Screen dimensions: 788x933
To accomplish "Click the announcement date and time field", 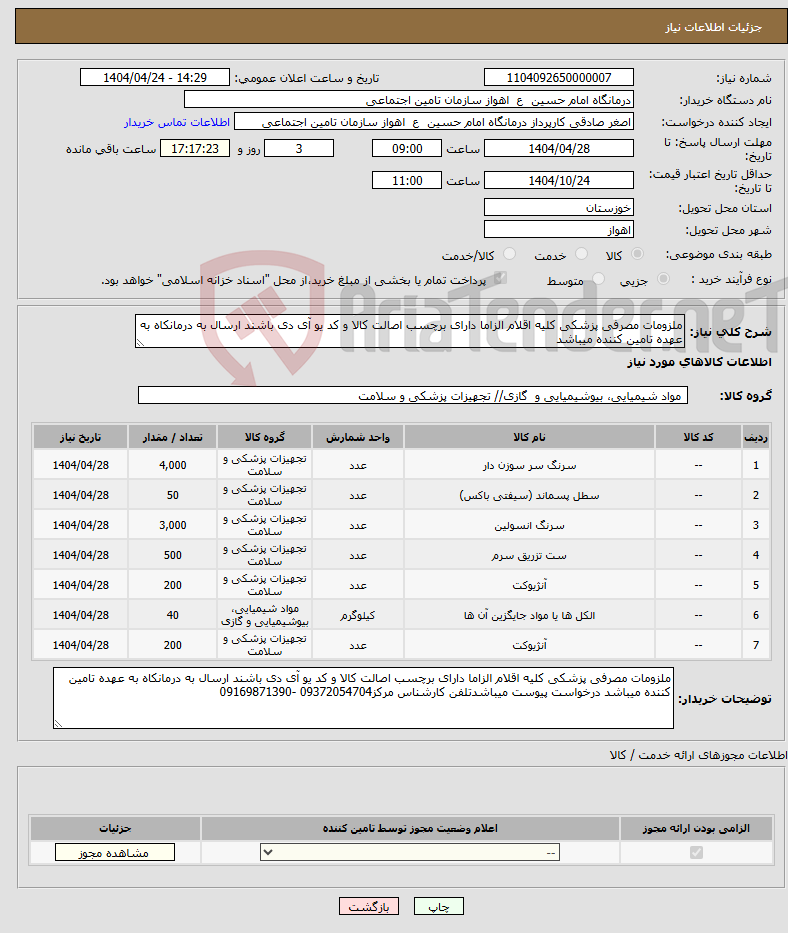I will [155, 77].
